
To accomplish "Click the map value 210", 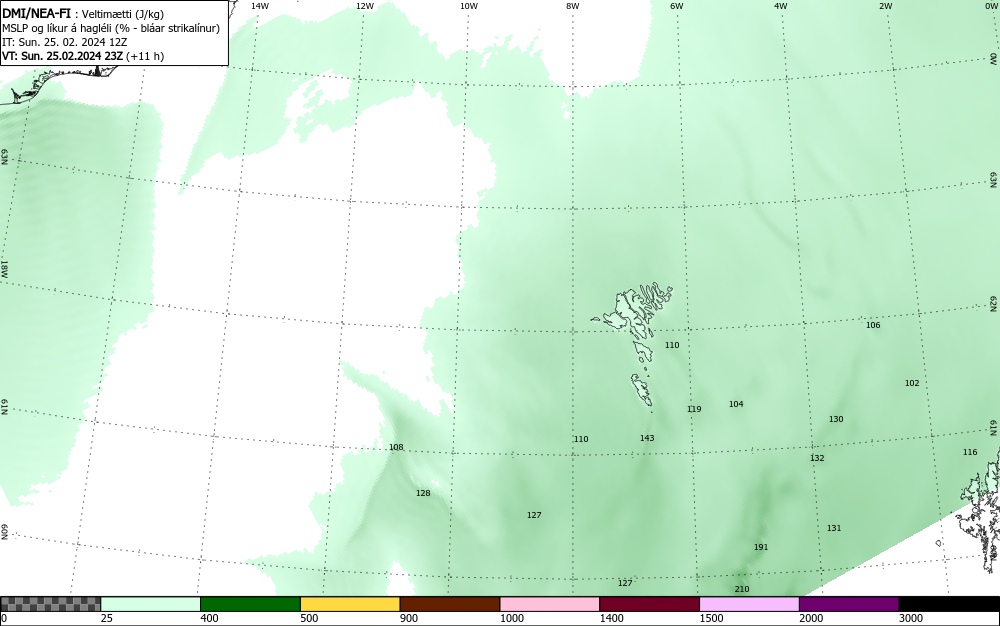I will click(x=742, y=589).
